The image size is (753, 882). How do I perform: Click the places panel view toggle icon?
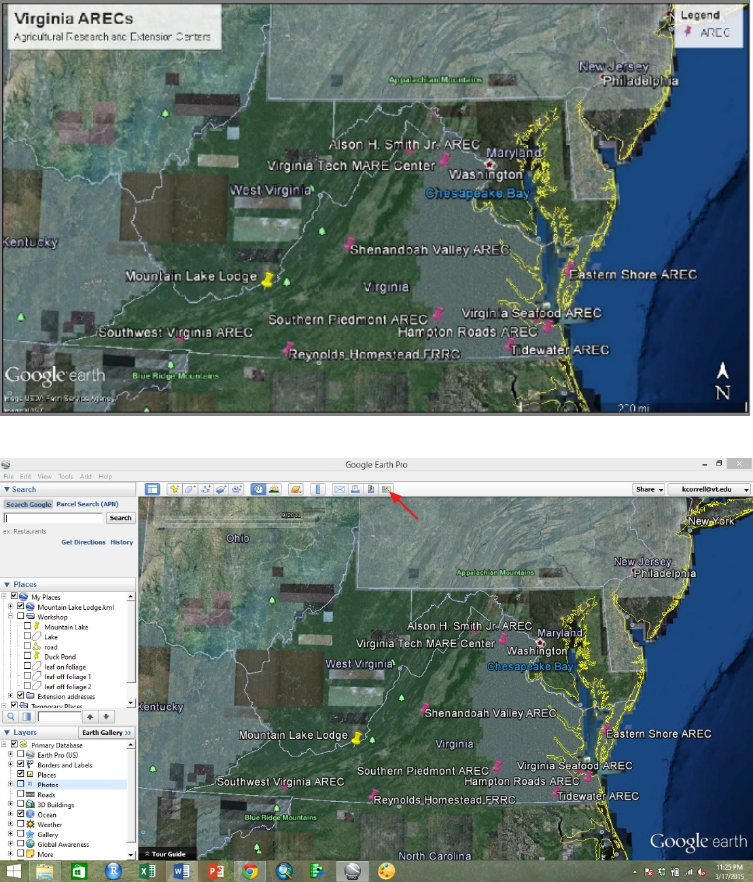[26, 717]
